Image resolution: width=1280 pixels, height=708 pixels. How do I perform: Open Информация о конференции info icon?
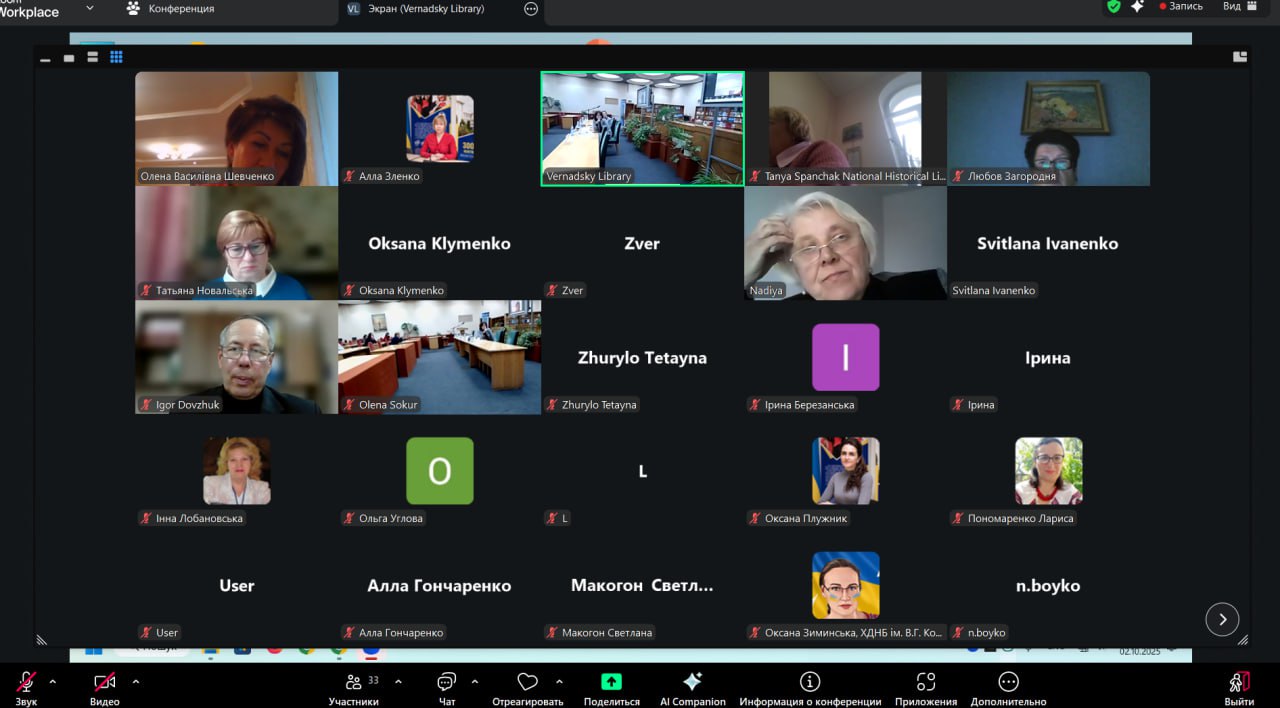point(809,683)
